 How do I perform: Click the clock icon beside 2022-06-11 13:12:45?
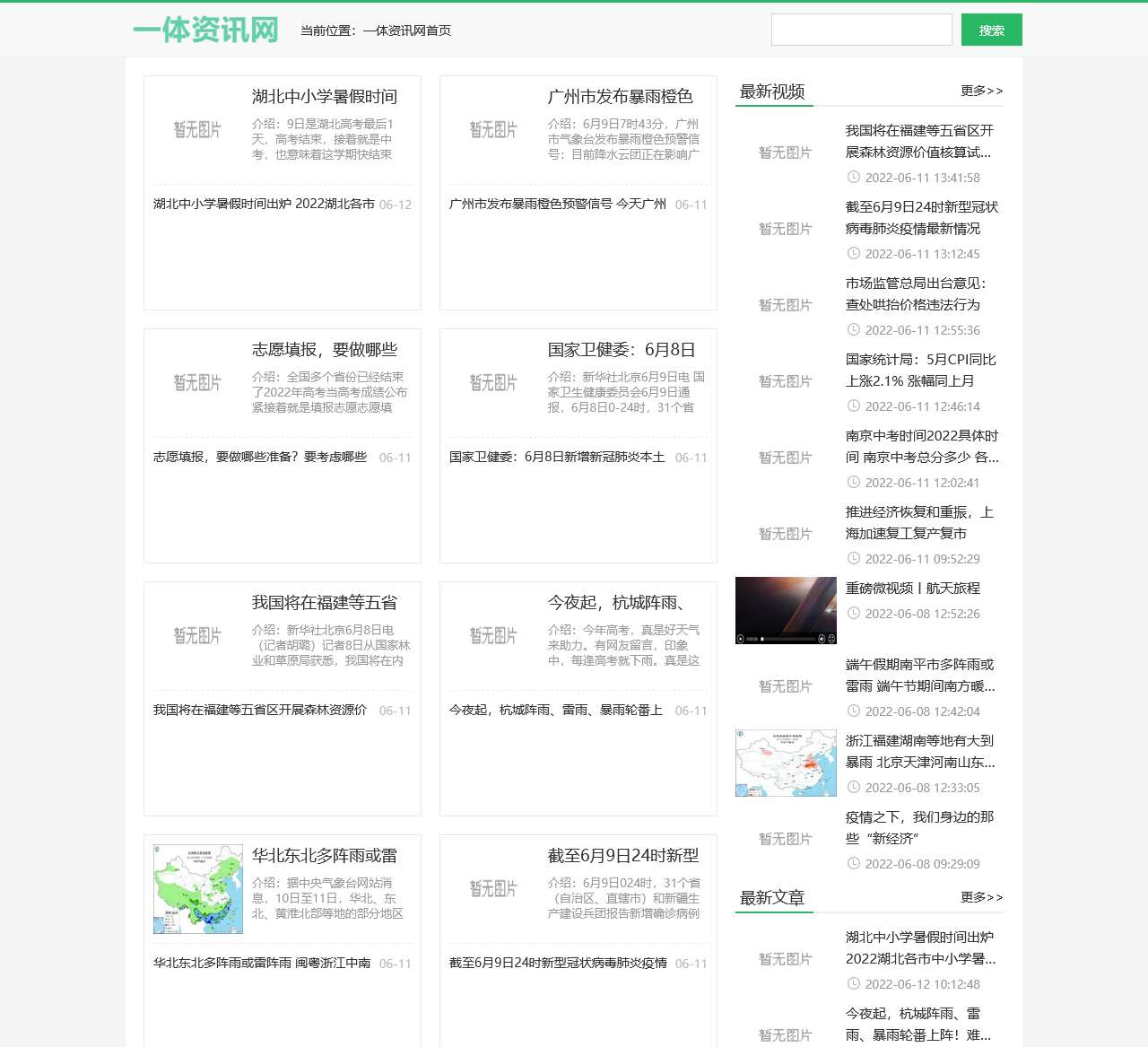click(x=854, y=254)
